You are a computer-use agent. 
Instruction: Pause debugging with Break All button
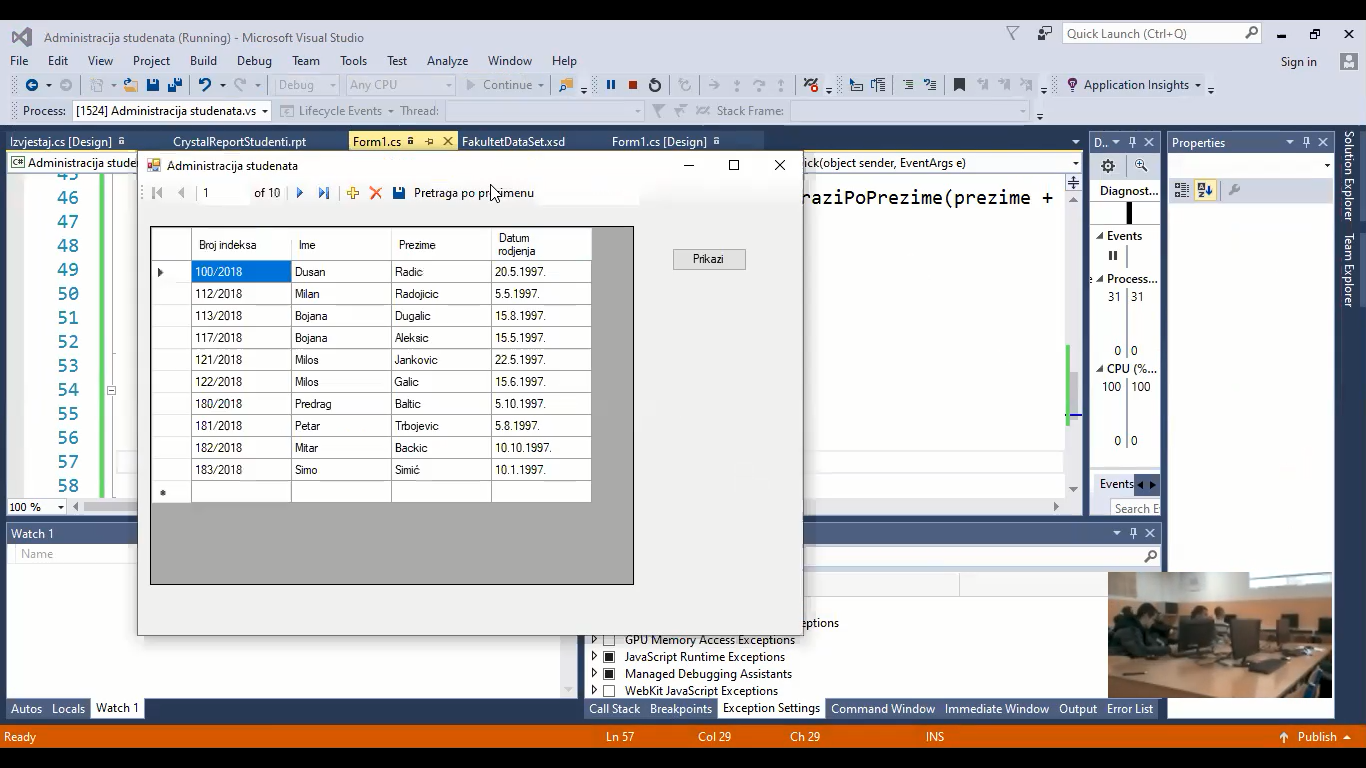611,85
